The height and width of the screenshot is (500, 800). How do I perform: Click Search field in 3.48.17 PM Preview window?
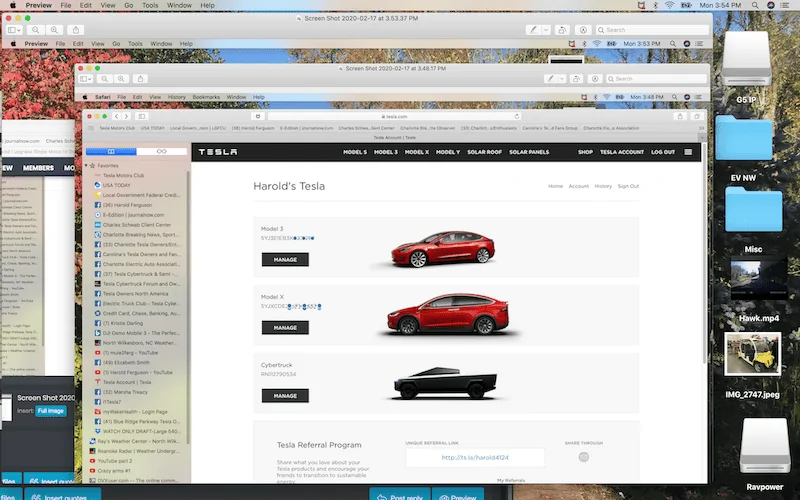pos(656,79)
